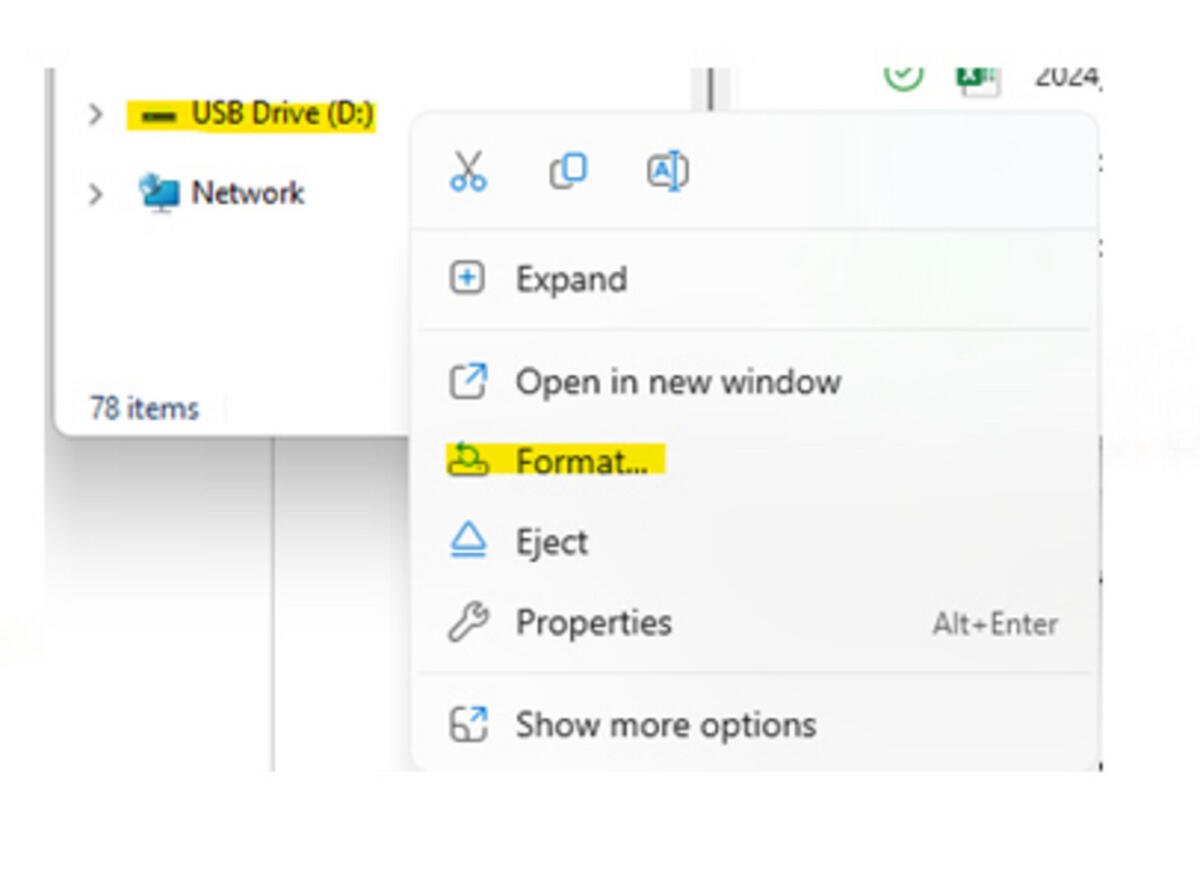Expand the Network tree node chevron

click(95, 193)
